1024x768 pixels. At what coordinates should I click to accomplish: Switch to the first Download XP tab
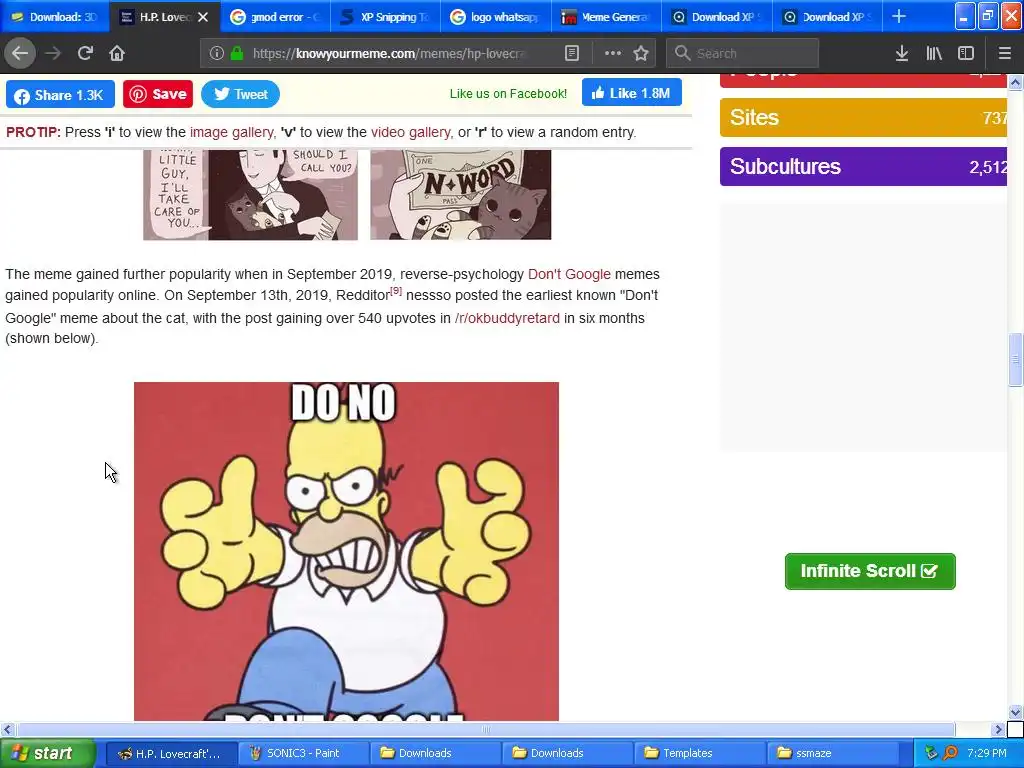coord(716,17)
